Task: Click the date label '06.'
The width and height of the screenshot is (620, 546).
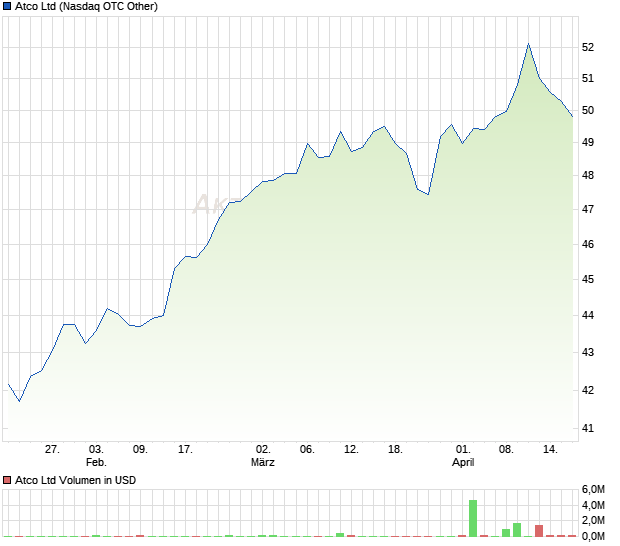Action: click(x=307, y=450)
